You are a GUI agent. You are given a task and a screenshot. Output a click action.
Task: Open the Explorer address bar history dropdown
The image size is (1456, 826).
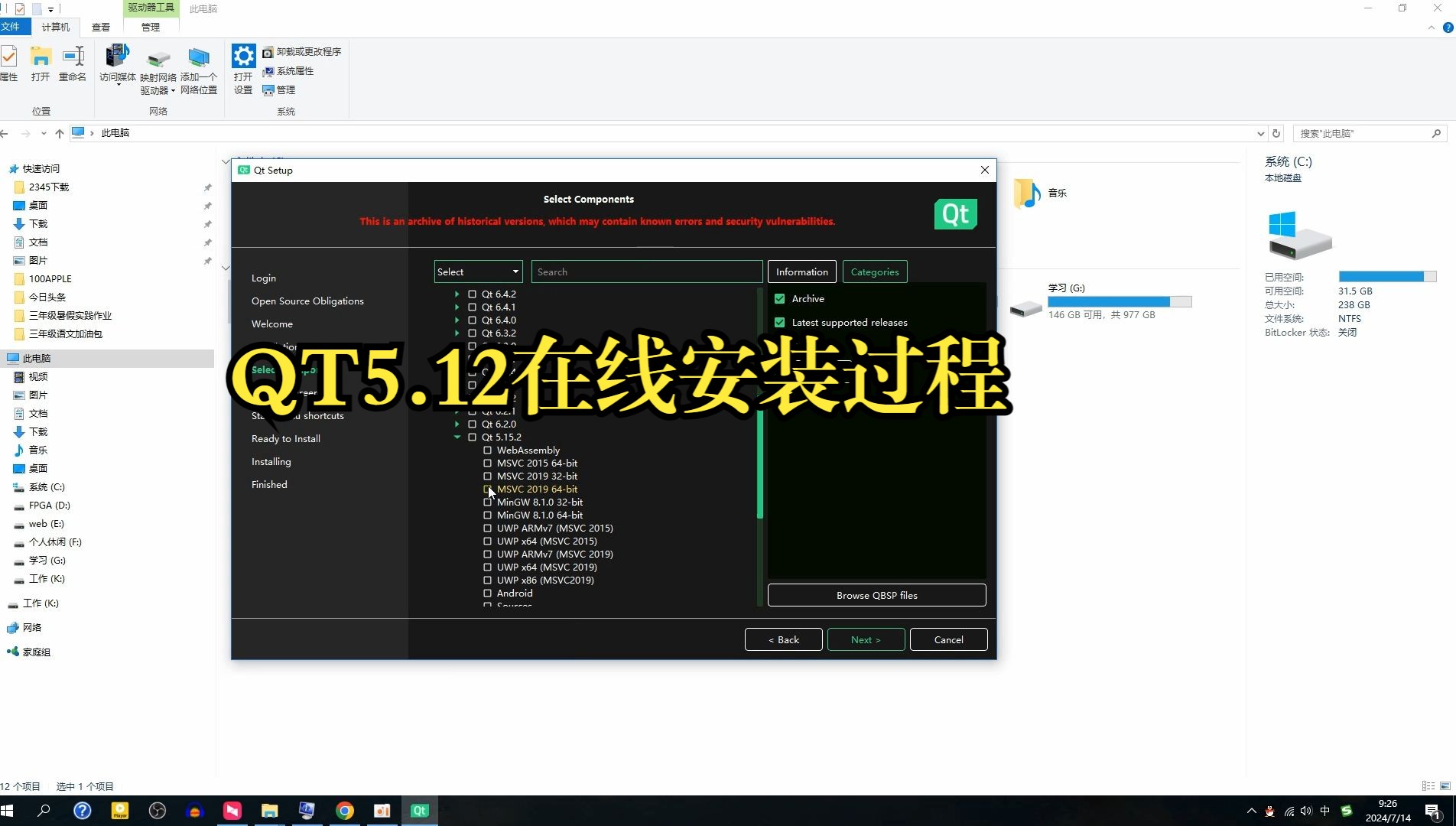[x=1260, y=133]
